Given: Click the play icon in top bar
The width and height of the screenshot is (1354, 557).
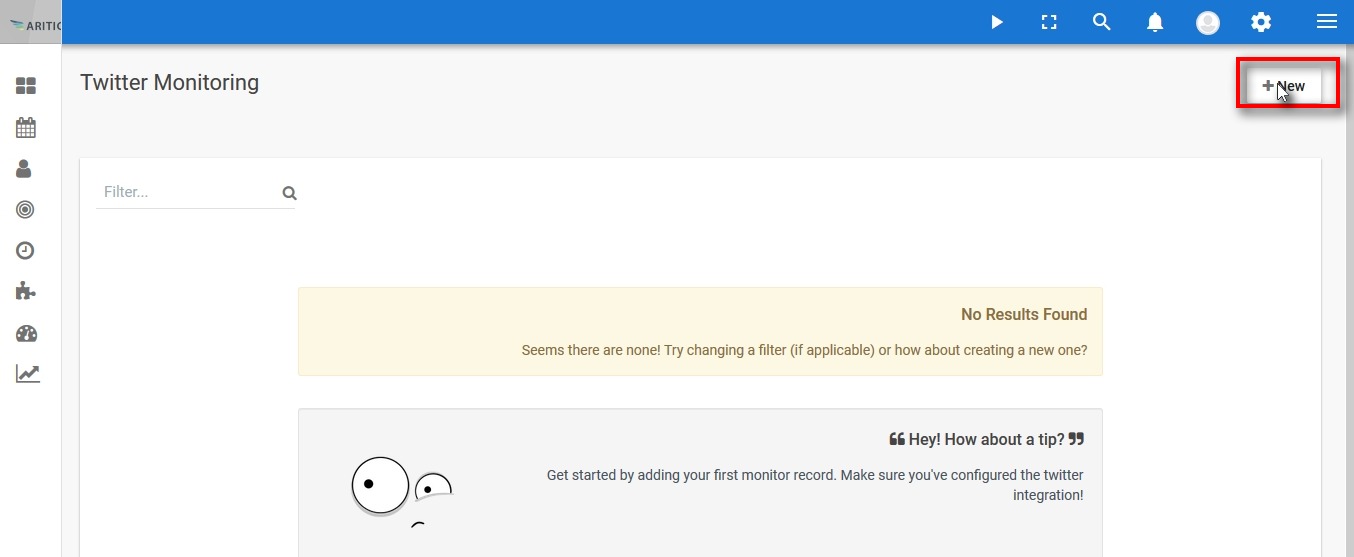Looking at the screenshot, I should pos(997,22).
